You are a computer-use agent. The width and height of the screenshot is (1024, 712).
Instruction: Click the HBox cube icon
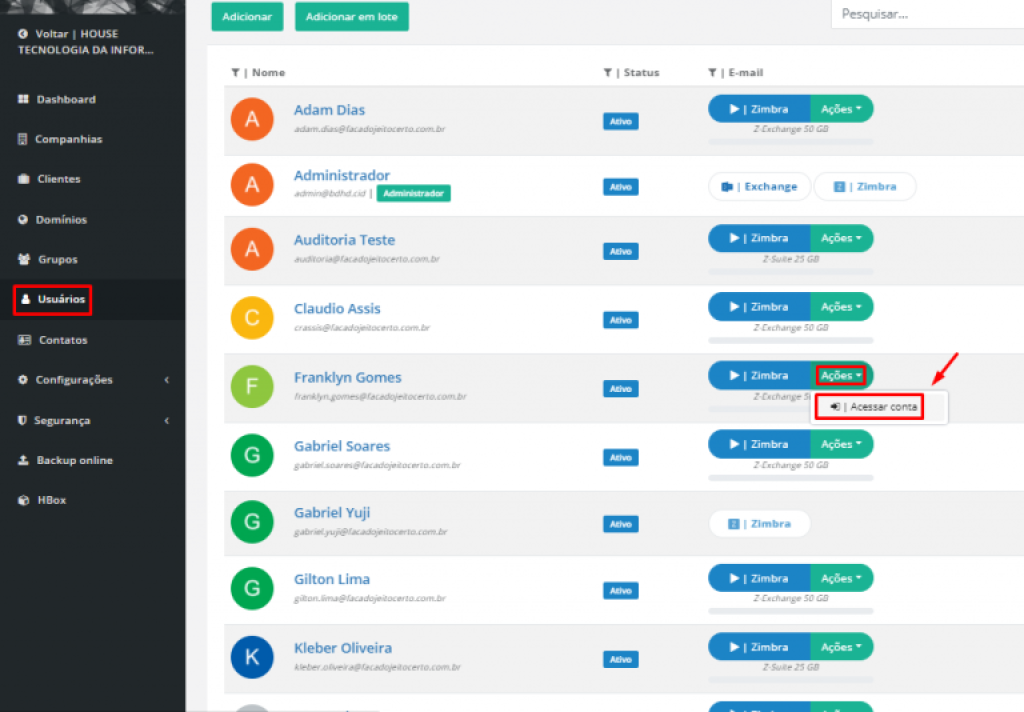coord(24,500)
